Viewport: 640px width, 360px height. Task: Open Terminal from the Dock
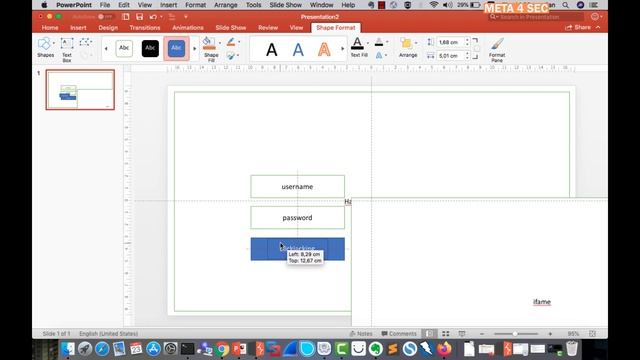point(188,349)
